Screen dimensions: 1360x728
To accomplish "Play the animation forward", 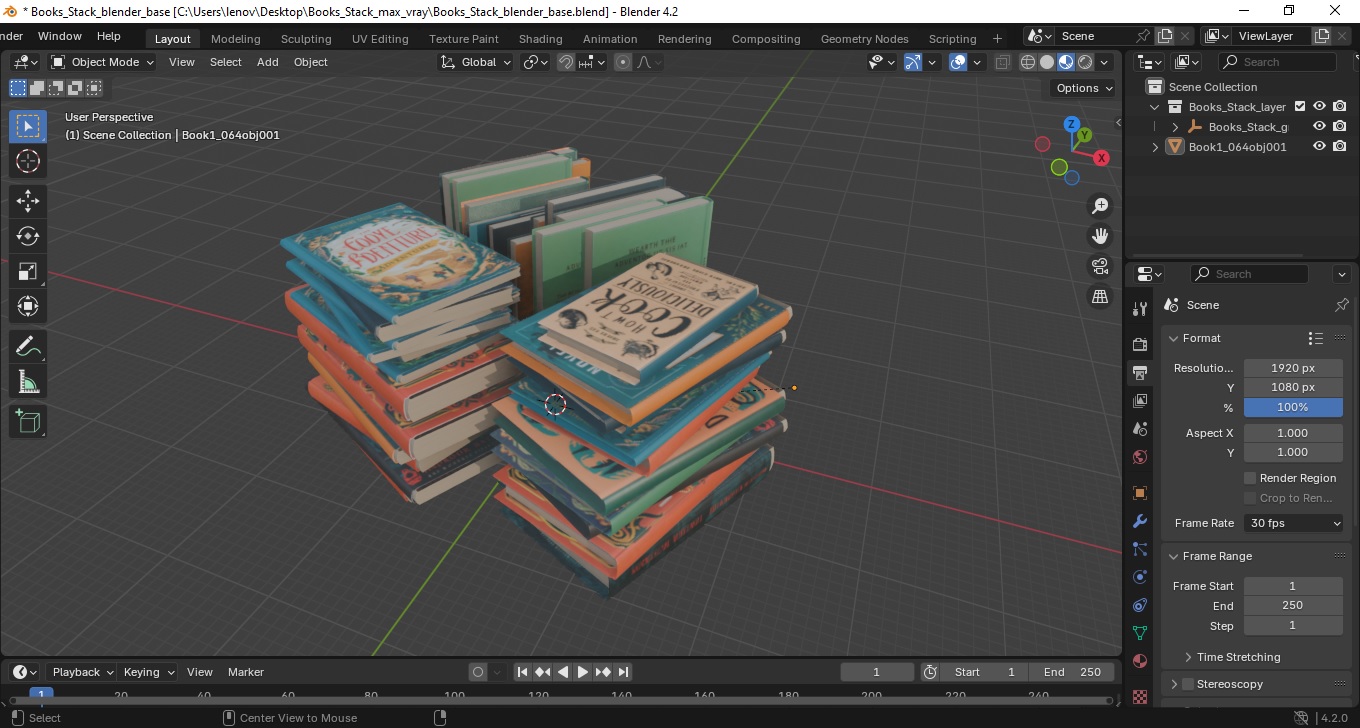I will pyautogui.click(x=583, y=672).
